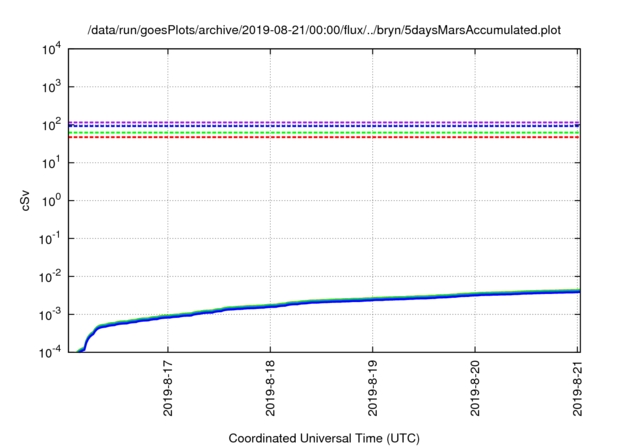Click the plot file path title
This screenshot has height=448, width=640.
[x=324, y=30]
